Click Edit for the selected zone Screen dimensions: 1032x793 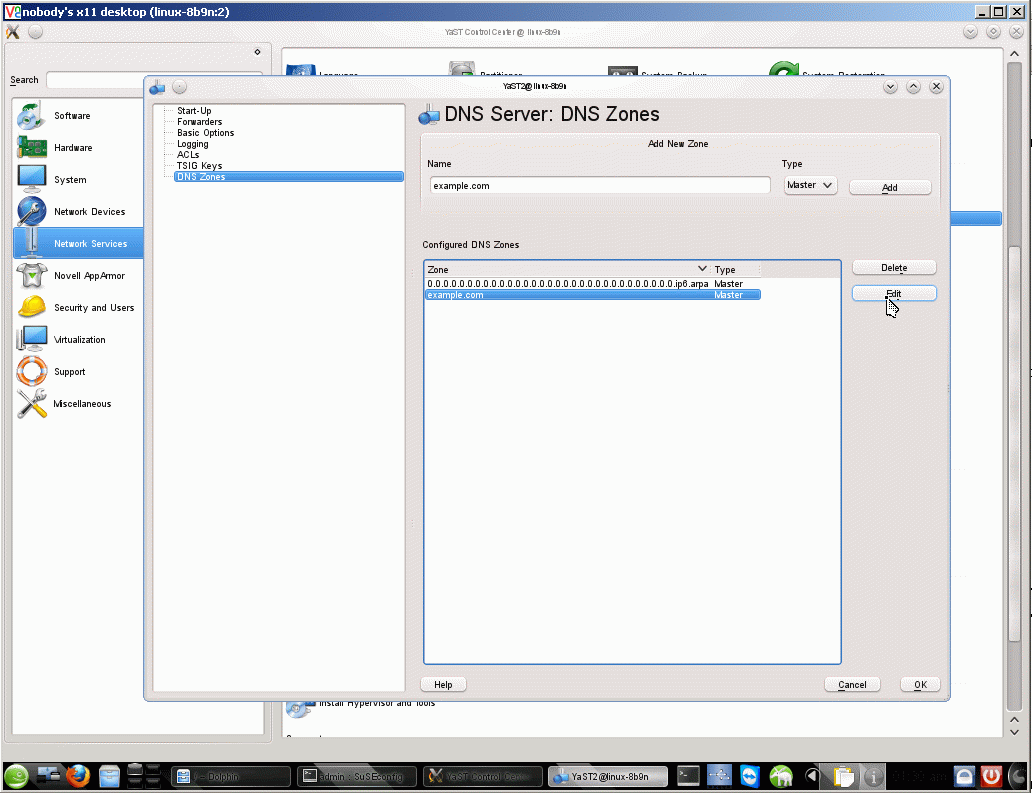(x=894, y=294)
